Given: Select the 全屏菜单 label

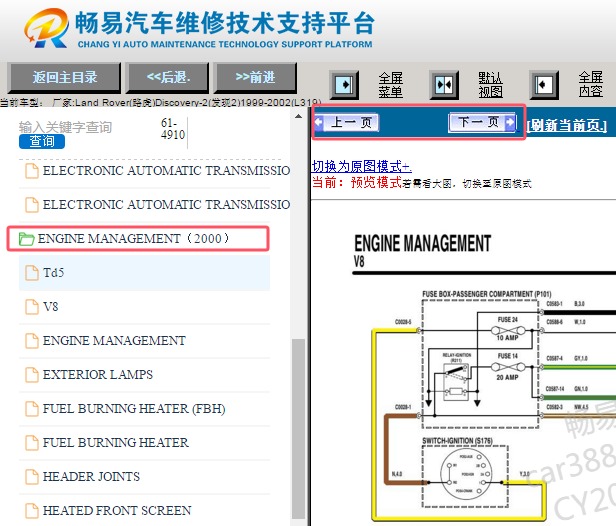Looking at the screenshot, I should [390, 84].
